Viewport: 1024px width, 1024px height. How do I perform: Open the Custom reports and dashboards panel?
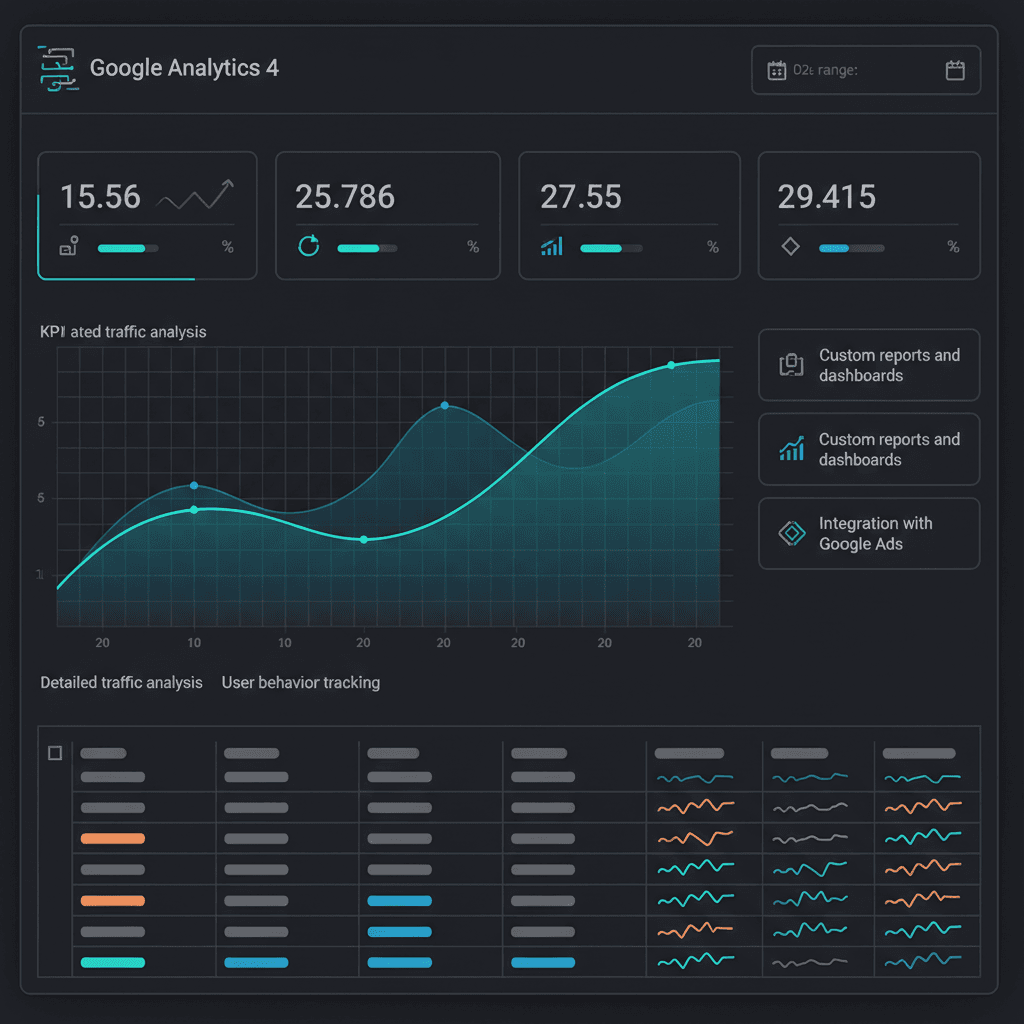[868, 365]
